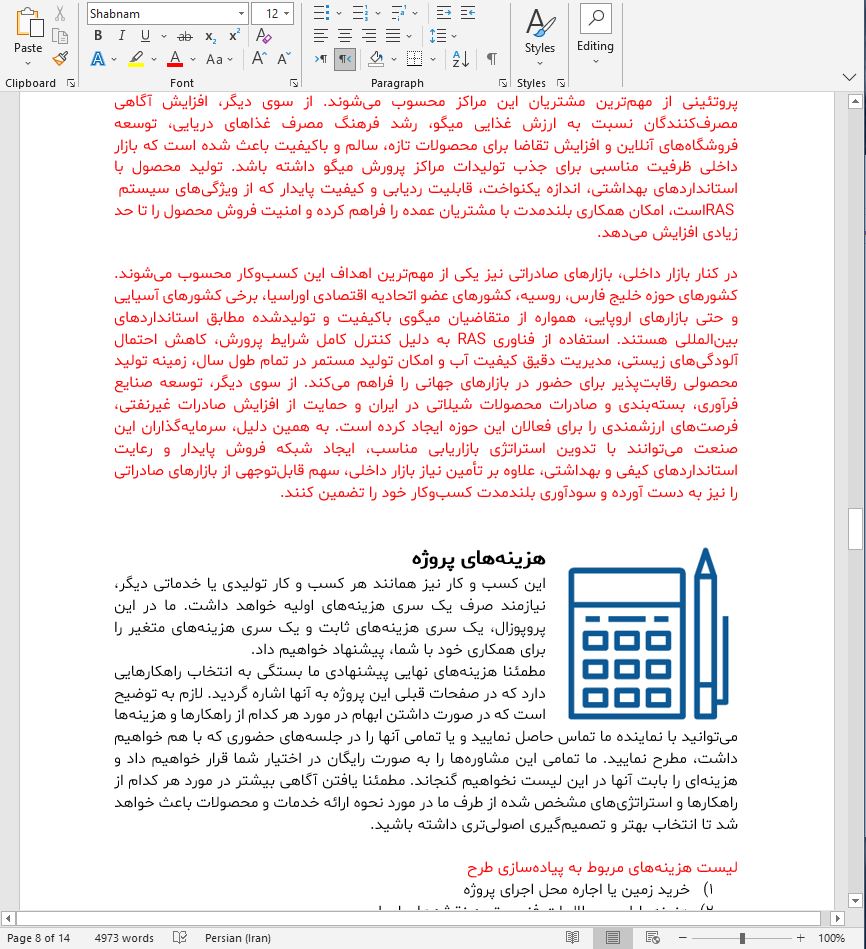The image size is (866, 949).
Task: Click the Sort A-Z icon
Action: click(461, 59)
